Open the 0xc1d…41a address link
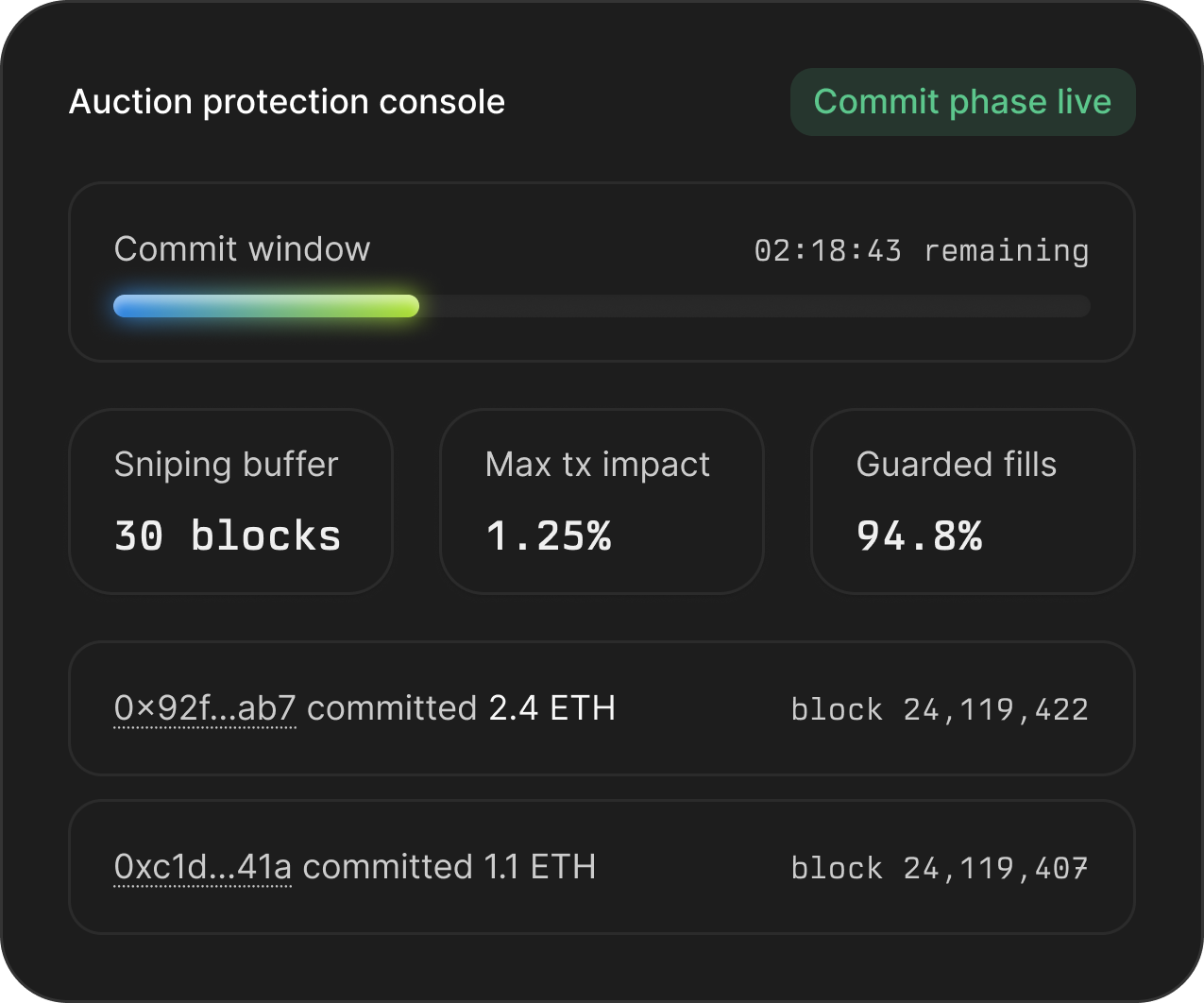 point(202,867)
